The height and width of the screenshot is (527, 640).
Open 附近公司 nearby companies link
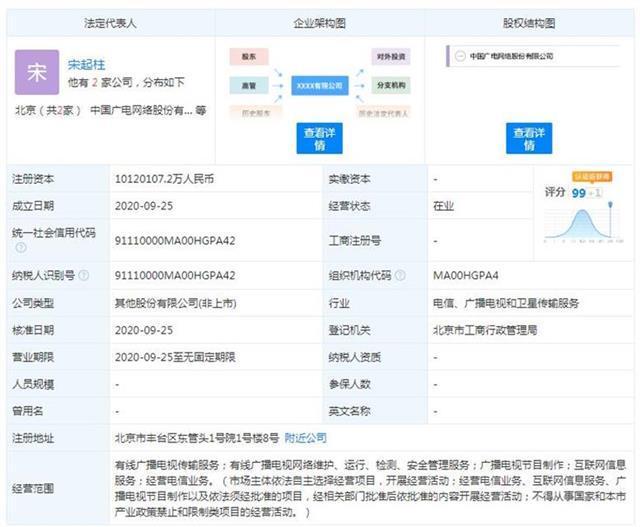[x=306, y=438]
